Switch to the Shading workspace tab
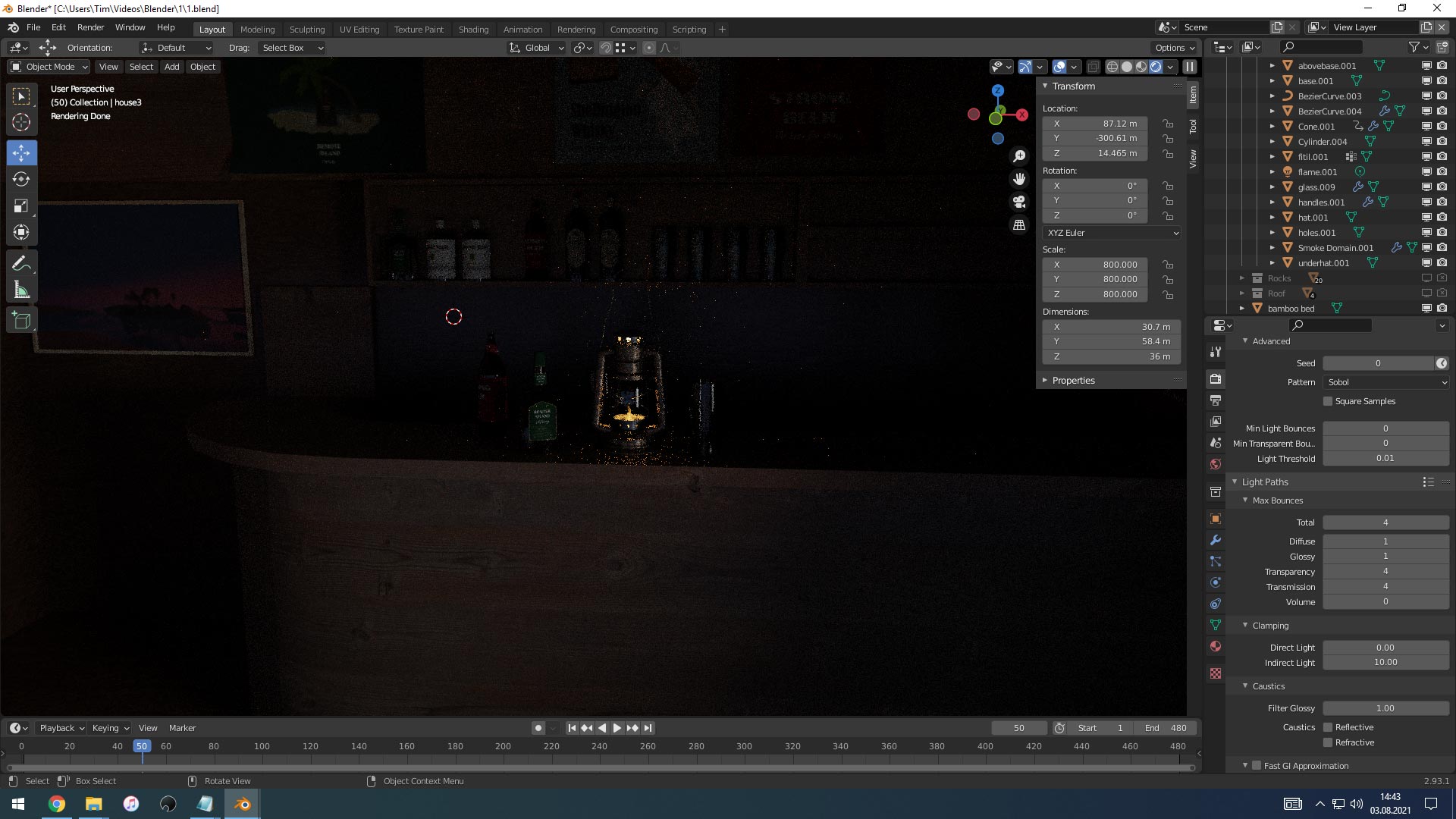The width and height of the screenshot is (1456, 819). (x=473, y=30)
